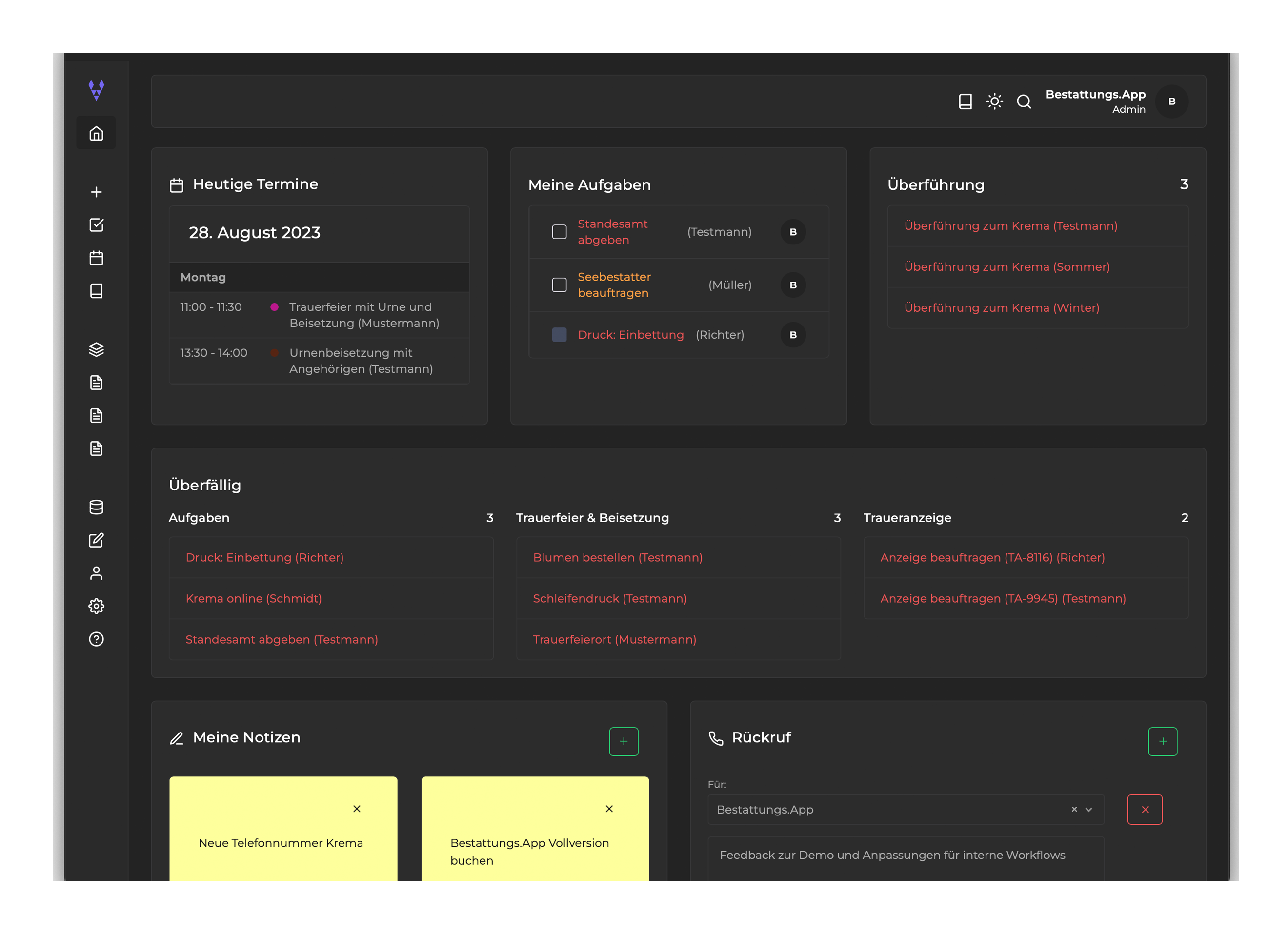Click phone icon beside Rückruf
Screen dimensions: 1288x937
716,738
